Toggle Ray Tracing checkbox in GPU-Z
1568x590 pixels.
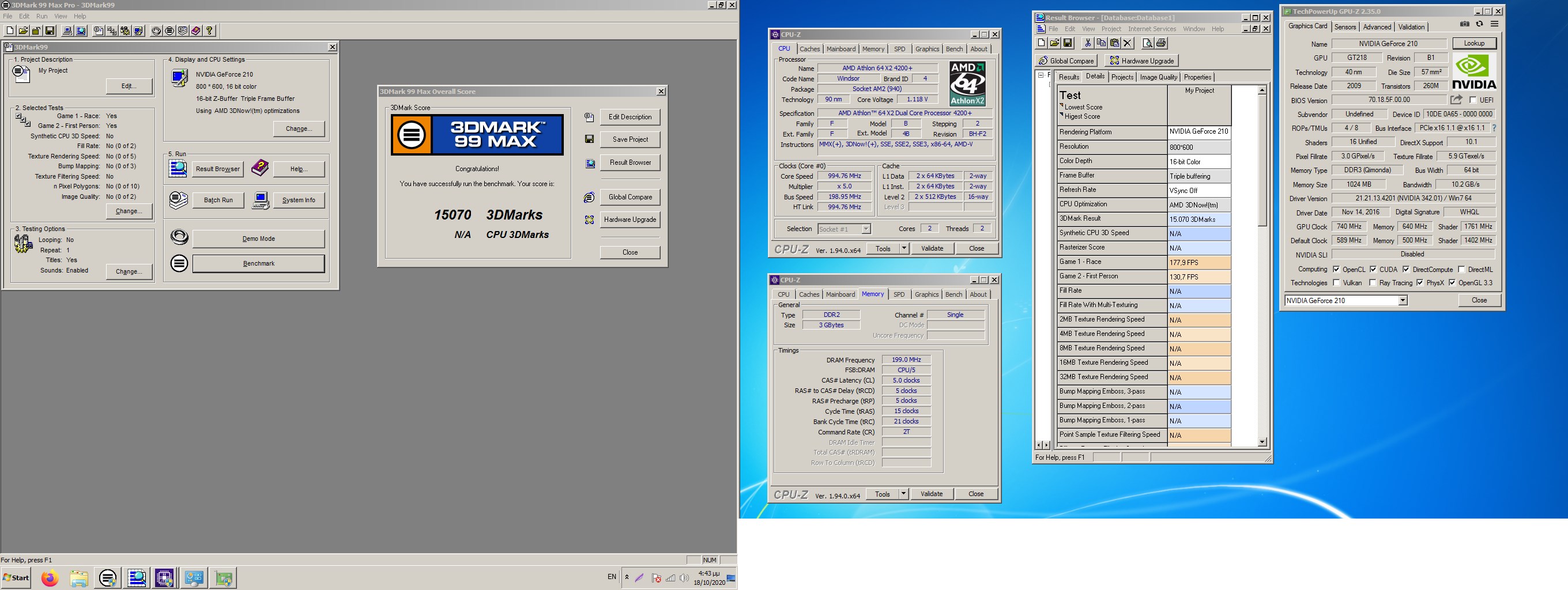[1373, 283]
